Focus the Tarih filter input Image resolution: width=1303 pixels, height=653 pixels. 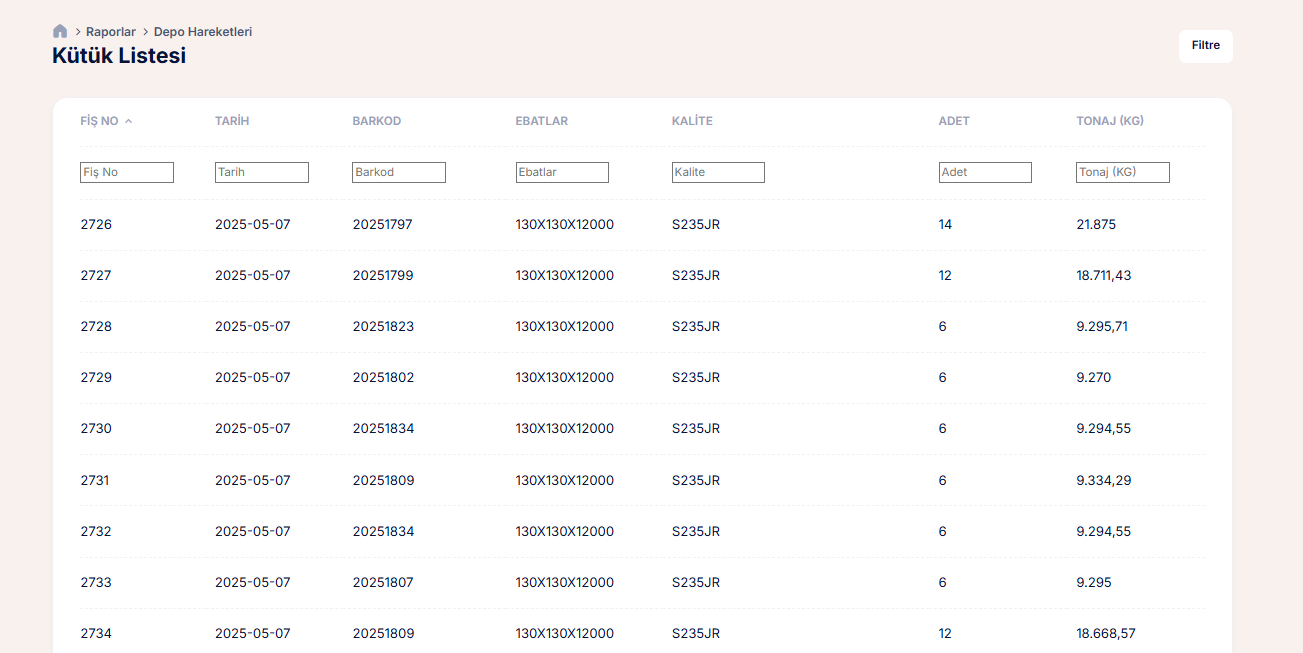262,173
